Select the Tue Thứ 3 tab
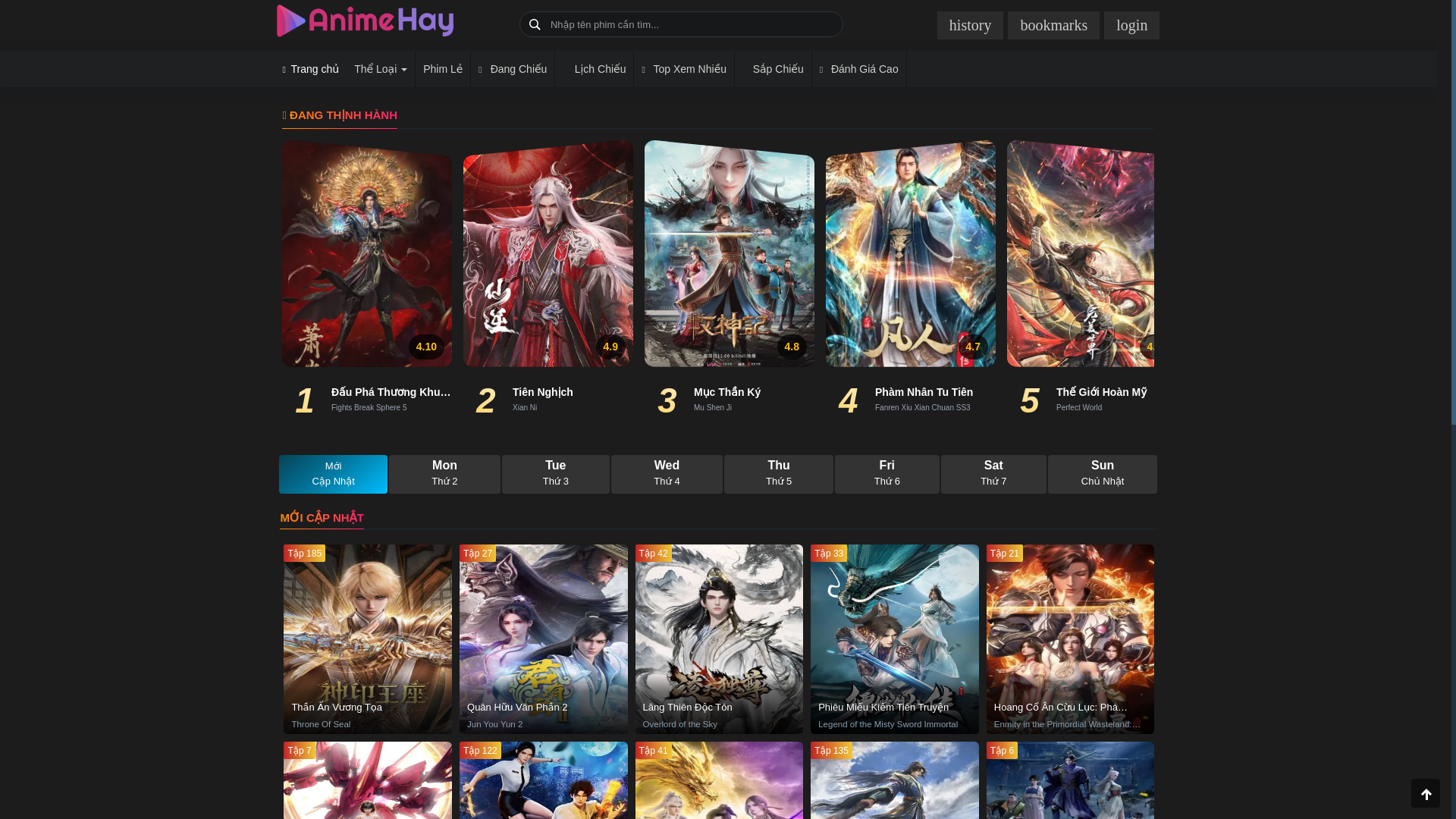 click(556, 474)
